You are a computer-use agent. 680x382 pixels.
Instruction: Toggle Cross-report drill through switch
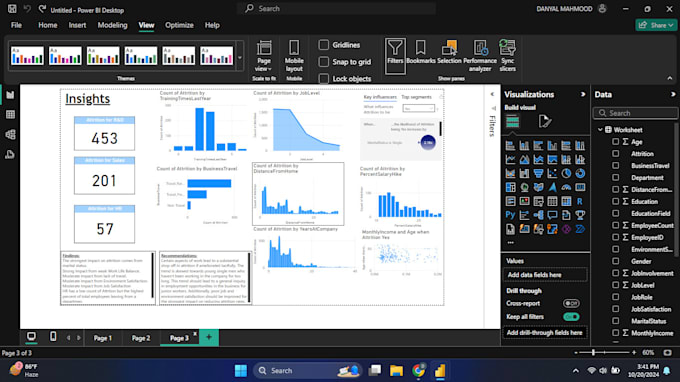(571, 304)
